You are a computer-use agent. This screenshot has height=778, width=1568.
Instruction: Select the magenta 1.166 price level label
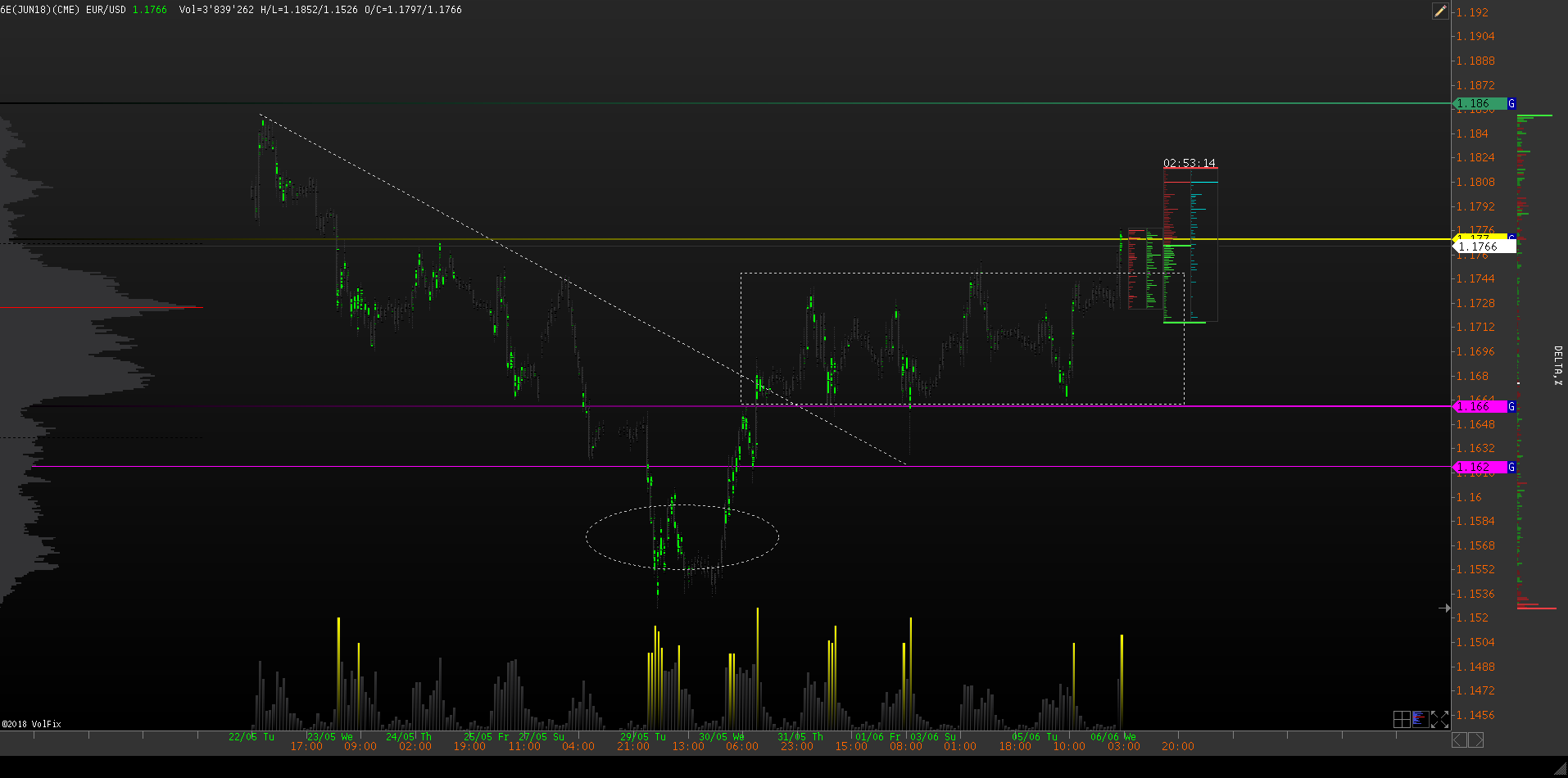(1479, 407)
